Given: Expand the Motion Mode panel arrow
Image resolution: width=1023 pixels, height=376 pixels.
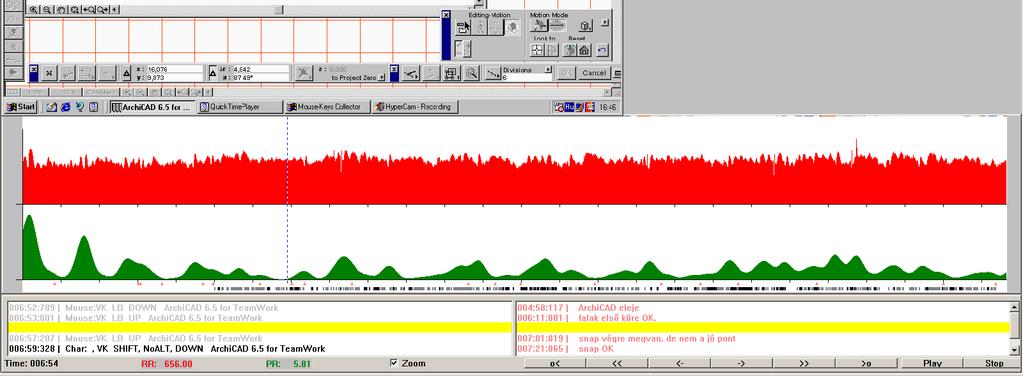Looking at the screenshot, I should click(604, 23).
